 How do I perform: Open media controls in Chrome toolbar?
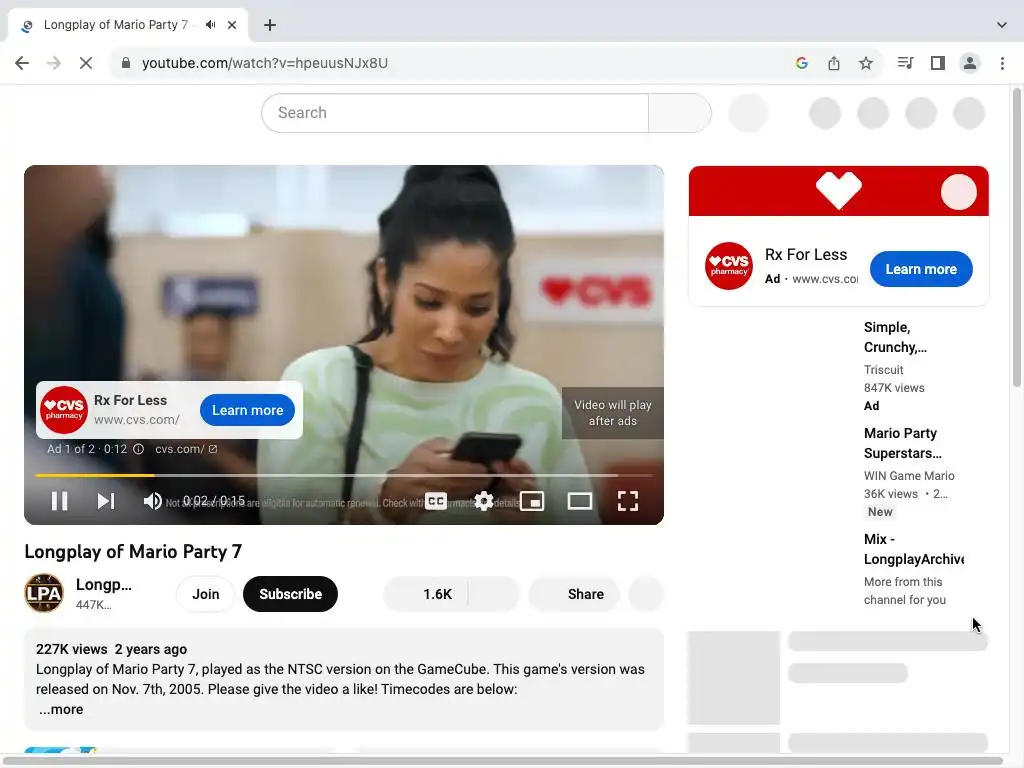905,63
